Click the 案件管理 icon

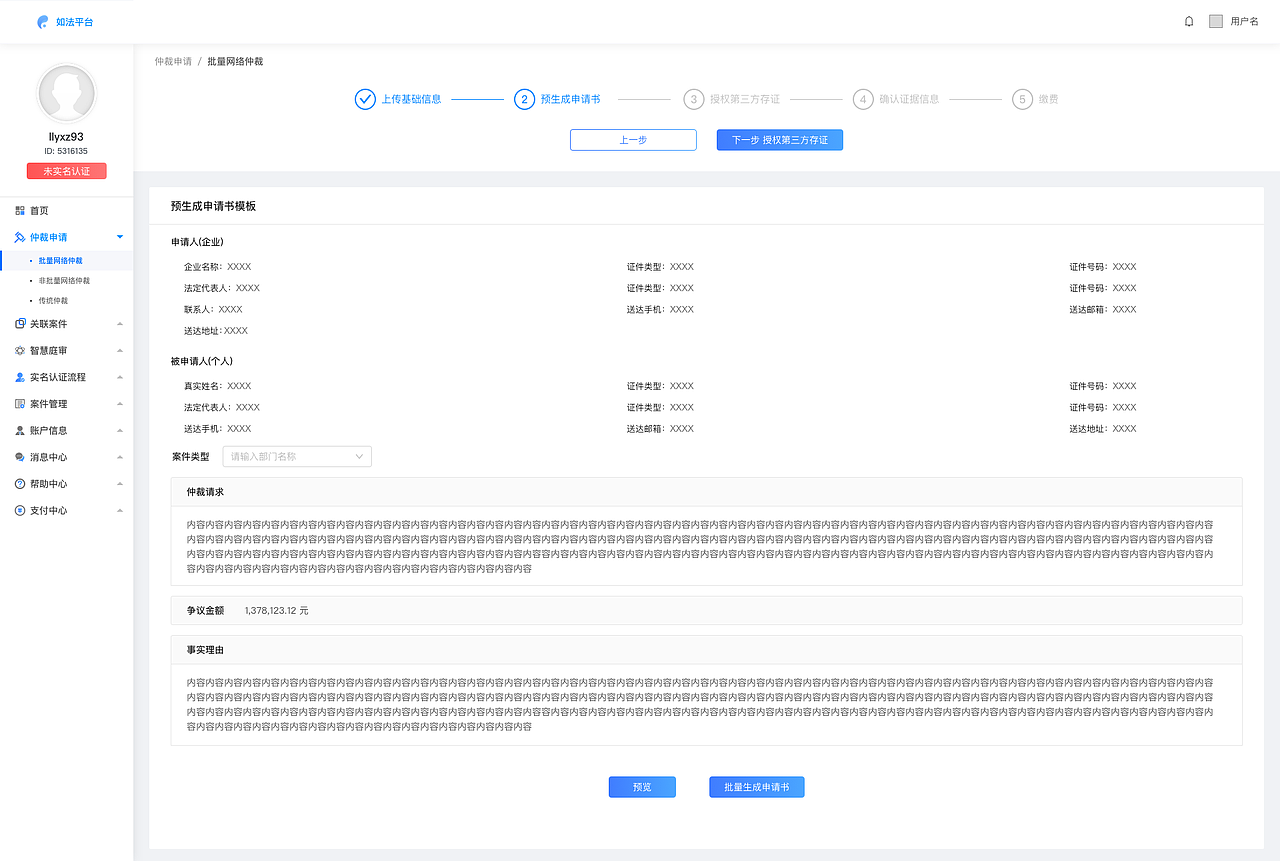coord(20,403)
